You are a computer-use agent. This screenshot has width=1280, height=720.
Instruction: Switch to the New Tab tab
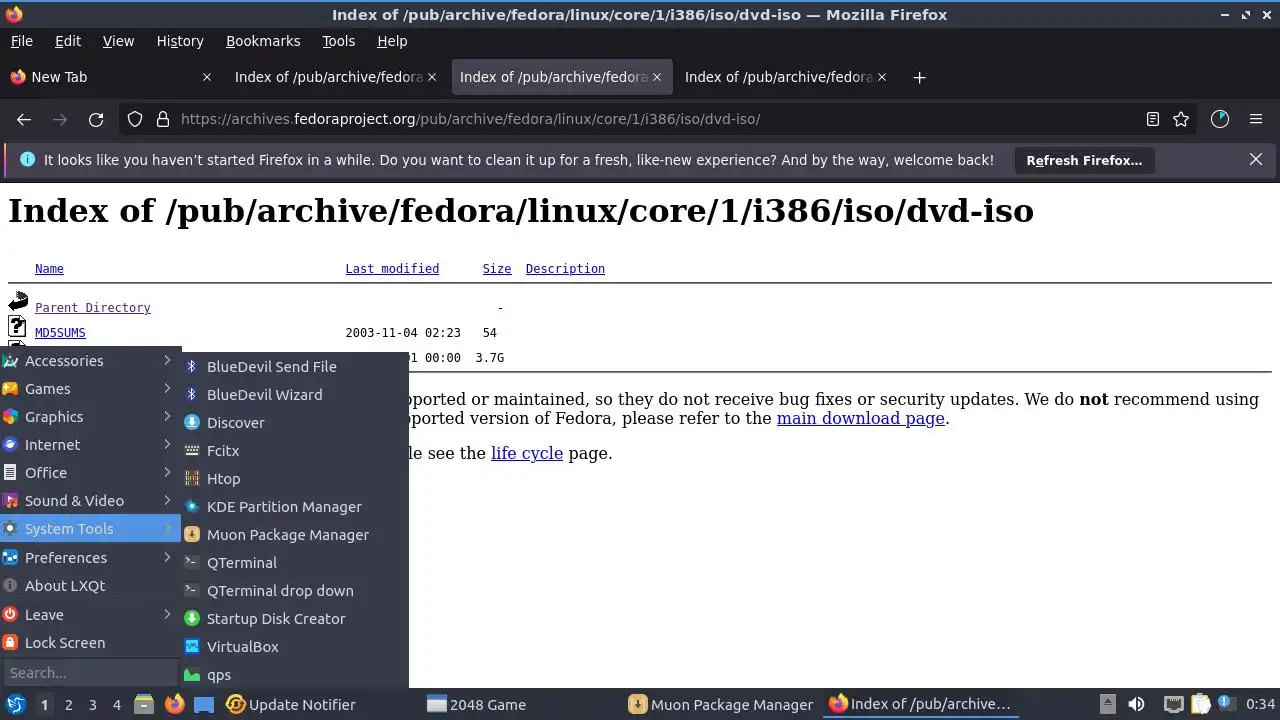[110, 77]
